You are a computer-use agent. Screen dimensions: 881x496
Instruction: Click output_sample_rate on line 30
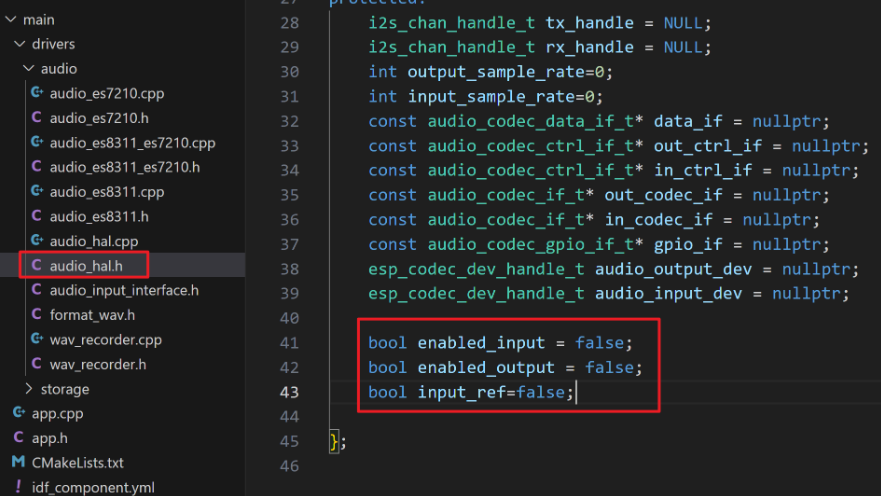[497, 72]
